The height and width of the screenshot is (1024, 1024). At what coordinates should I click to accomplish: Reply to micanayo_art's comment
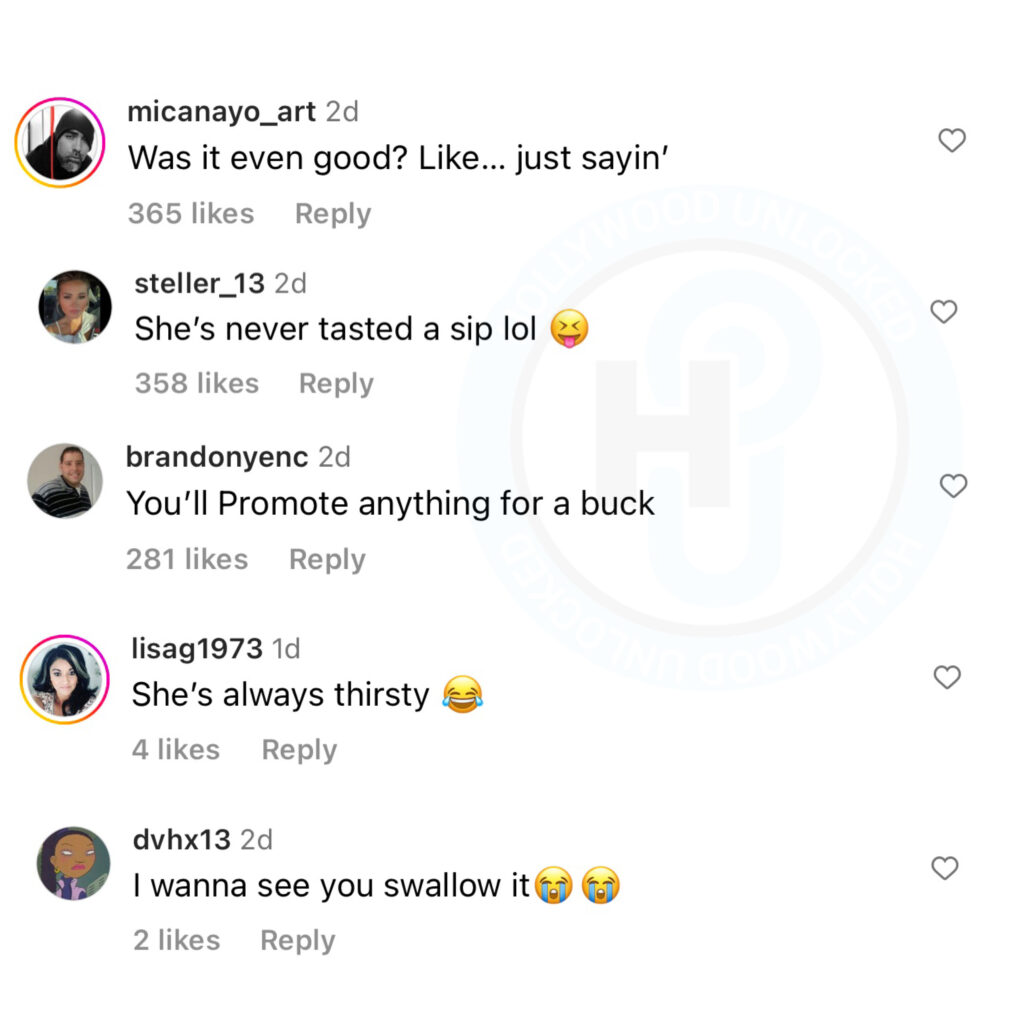pos(333,214)
